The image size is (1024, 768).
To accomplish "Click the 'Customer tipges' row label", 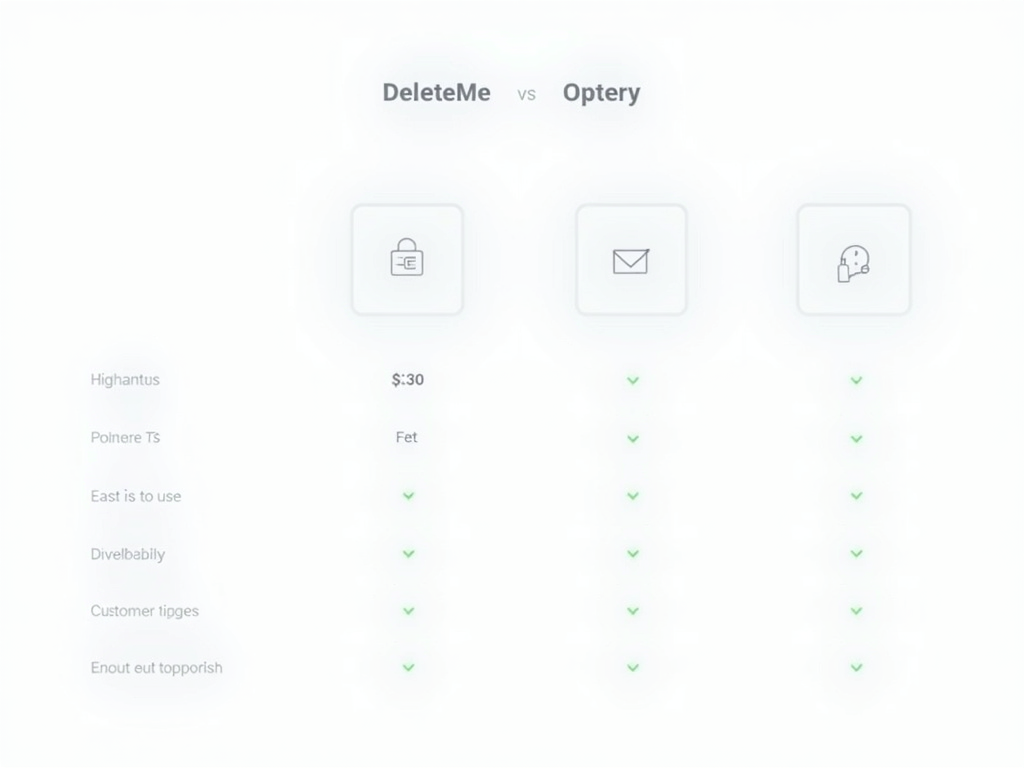I will click(144, 611).
